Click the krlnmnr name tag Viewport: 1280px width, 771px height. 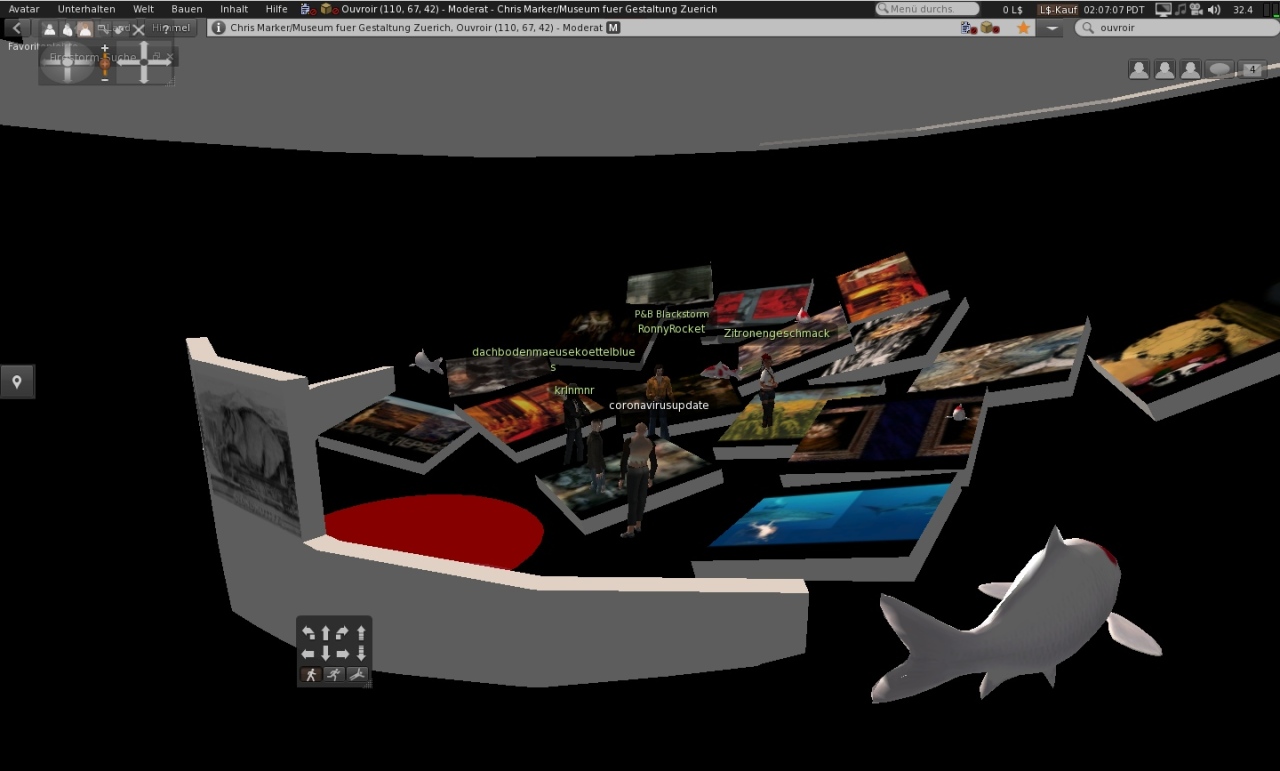coord(574,390)
